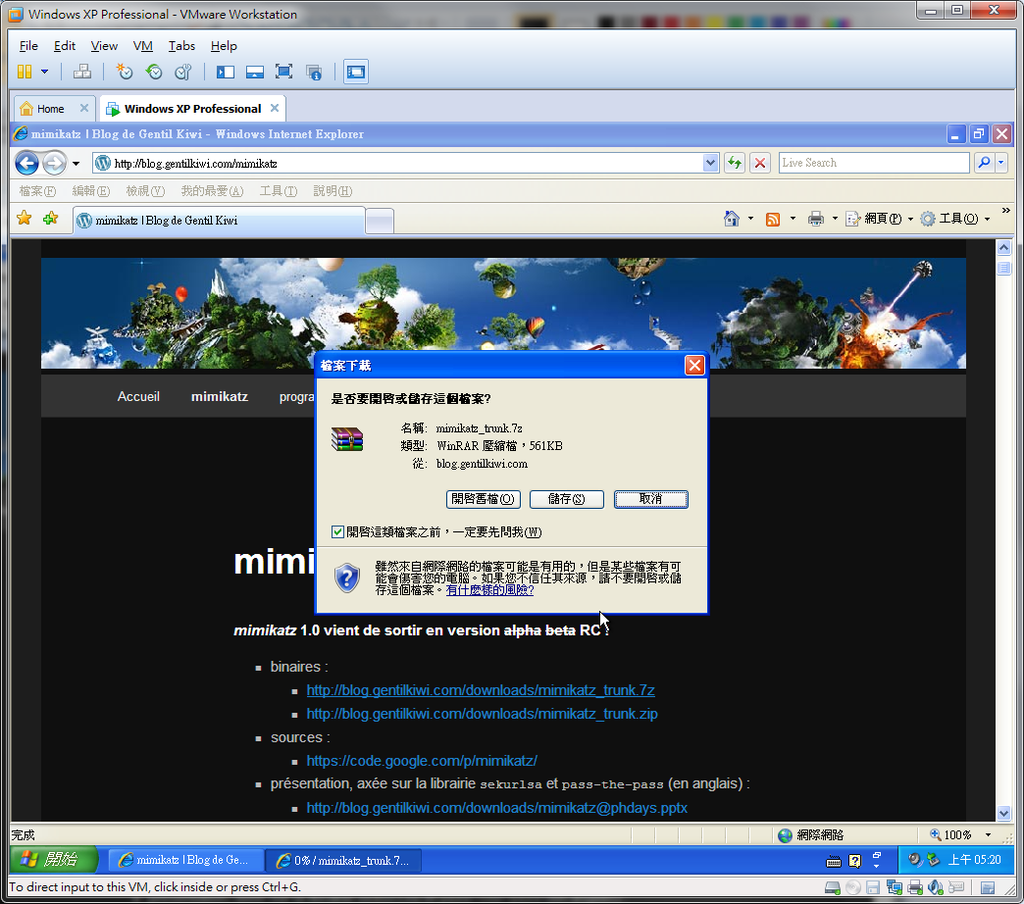Close the file download dialog
Image resolution: width=1024 pixels, height=904 pixels.
pos(694,365)
